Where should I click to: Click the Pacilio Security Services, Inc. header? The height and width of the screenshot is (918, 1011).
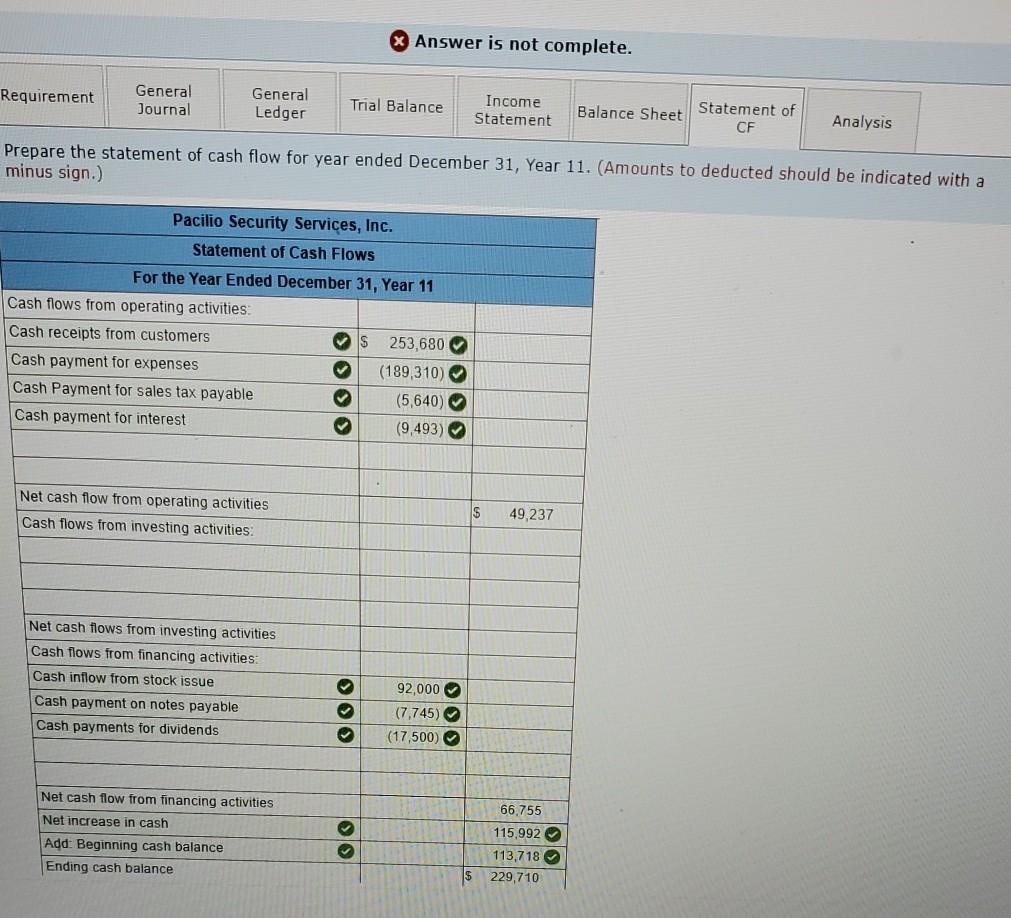(282, 224)
